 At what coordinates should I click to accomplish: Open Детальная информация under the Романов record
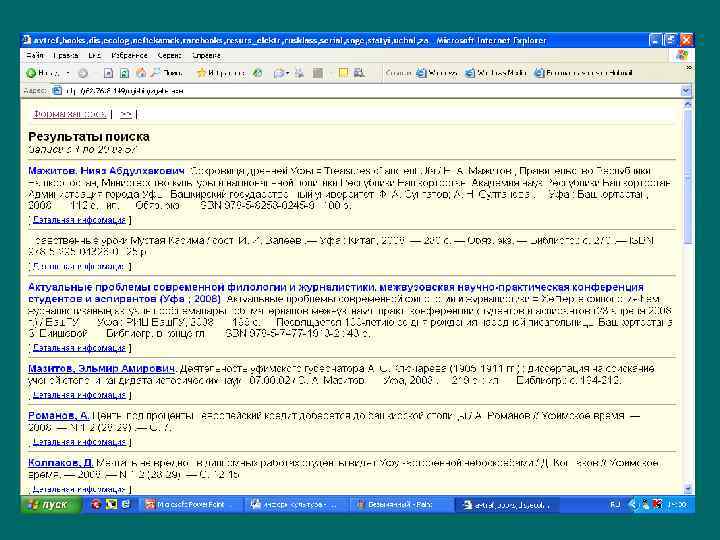pyautogui.click(x=79, y=442)
